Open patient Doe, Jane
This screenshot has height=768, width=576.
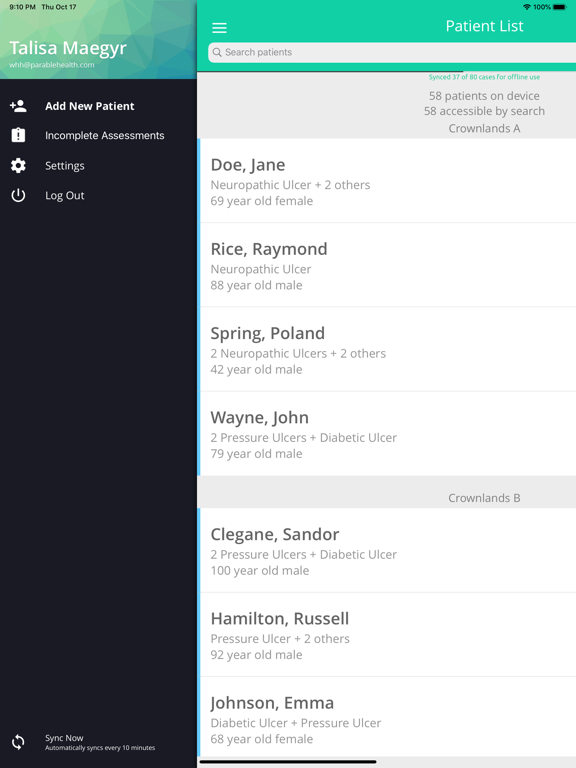coord(387,181)
